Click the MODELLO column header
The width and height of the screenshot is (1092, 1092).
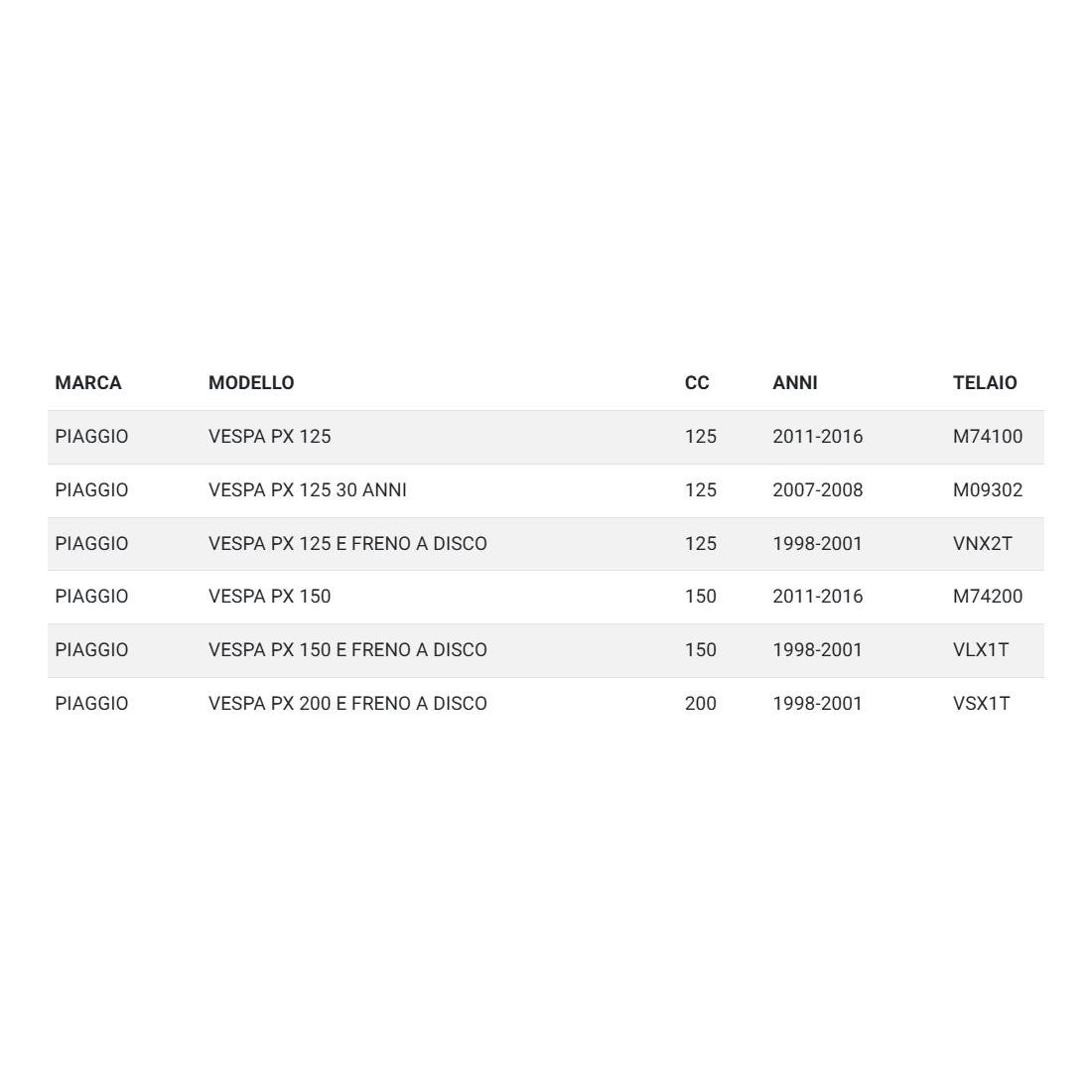tap(251, 383)
